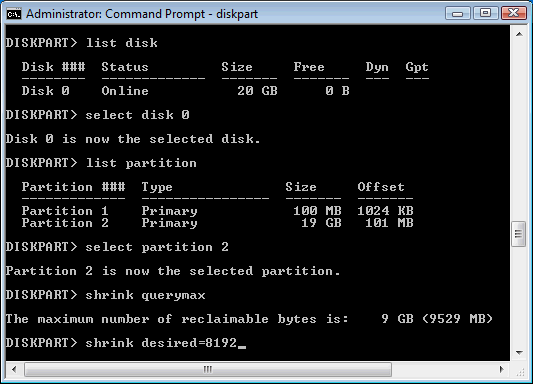Click the 'shrink desired=8192' input line
The width and height of the screenshot is (533, 384).
pyautogui.click(x=161, y=343)
